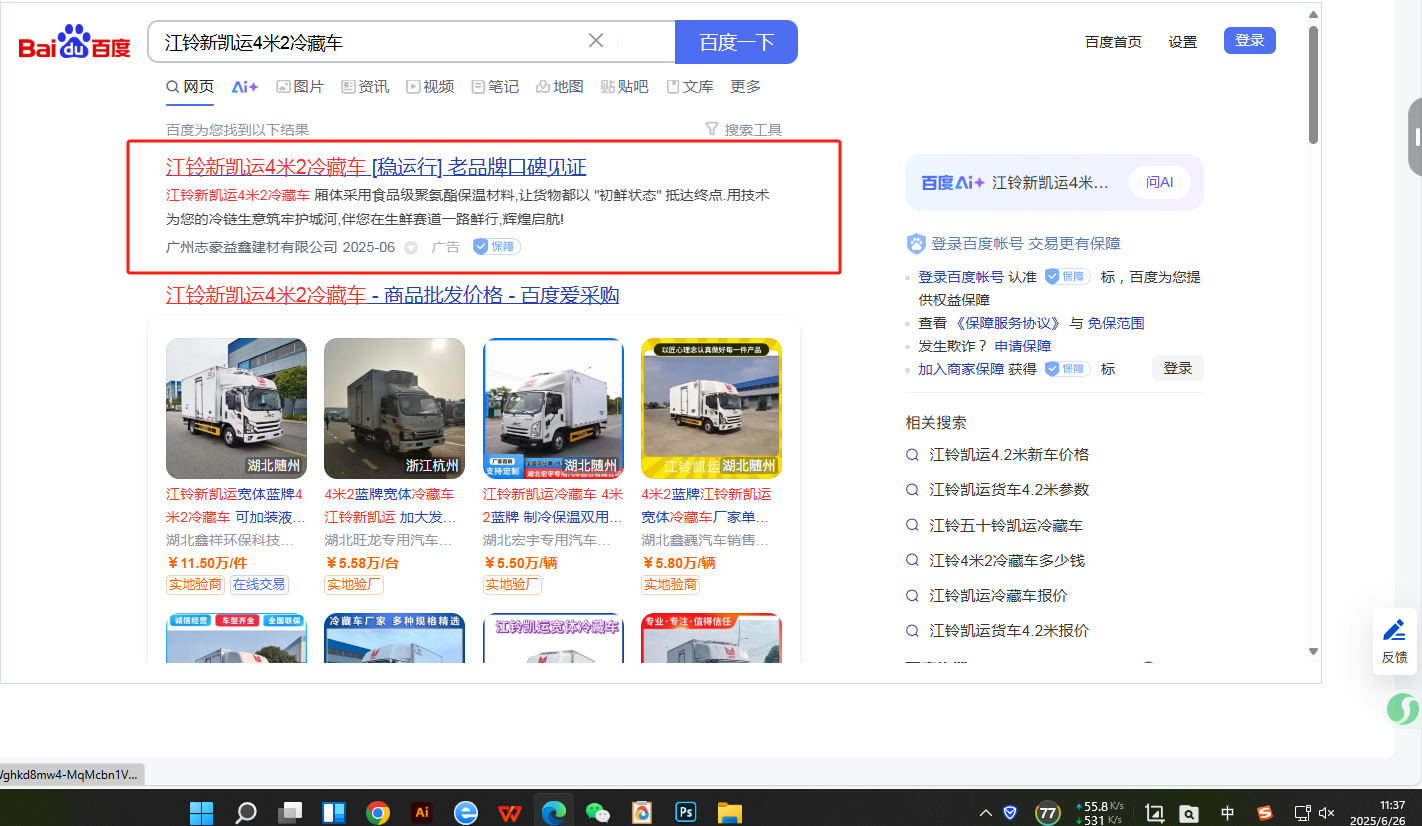
Task: Clear the search box with the X icon
Action: [x=596, y=41]
